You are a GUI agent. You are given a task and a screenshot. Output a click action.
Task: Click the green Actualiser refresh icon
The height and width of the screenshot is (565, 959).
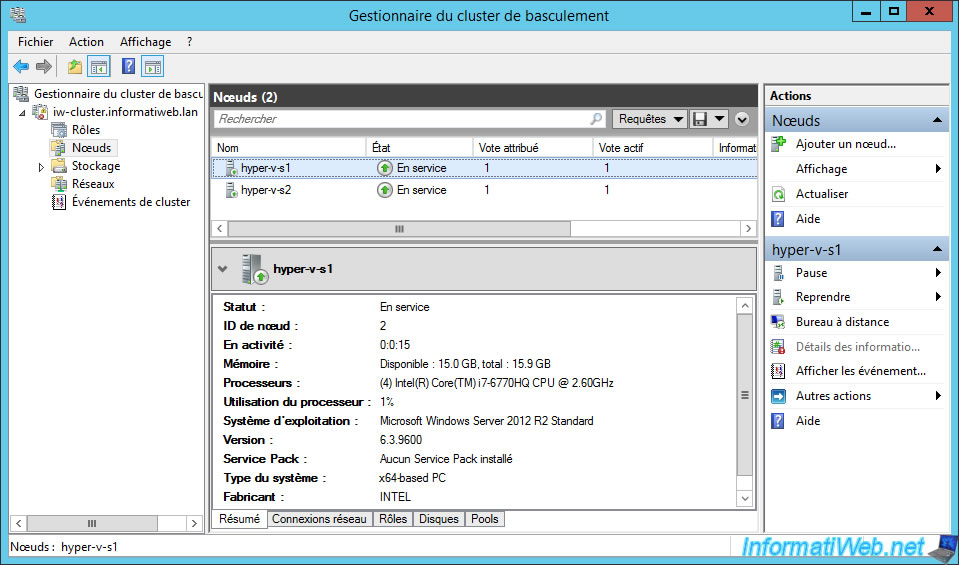coord(779,194)
